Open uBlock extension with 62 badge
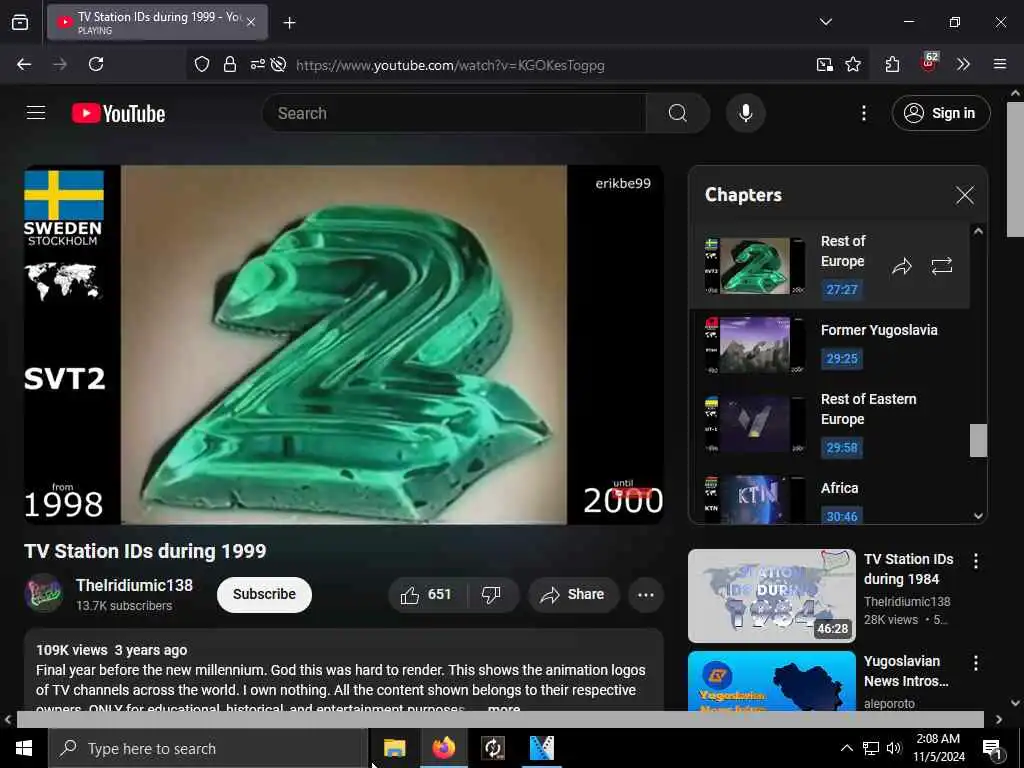1024x768 pixels. click(x=928, y=63)
